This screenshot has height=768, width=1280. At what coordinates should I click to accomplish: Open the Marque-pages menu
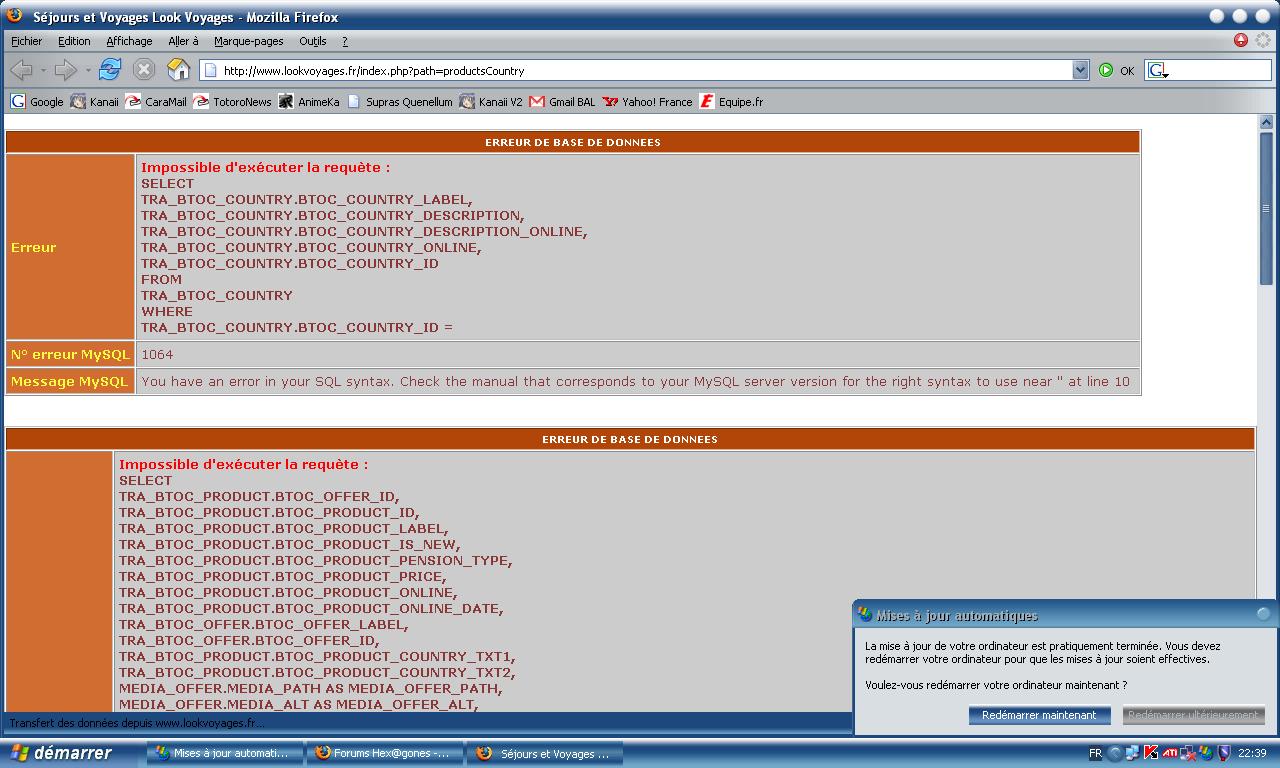(248, 41)
